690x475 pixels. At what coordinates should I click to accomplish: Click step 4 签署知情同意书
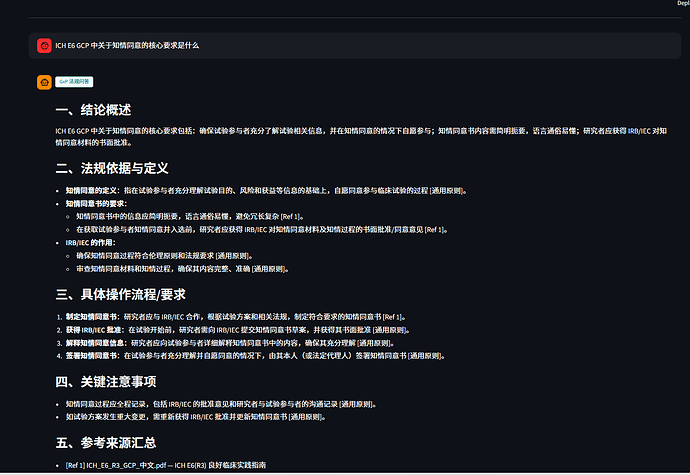click(x=255, y=356)
